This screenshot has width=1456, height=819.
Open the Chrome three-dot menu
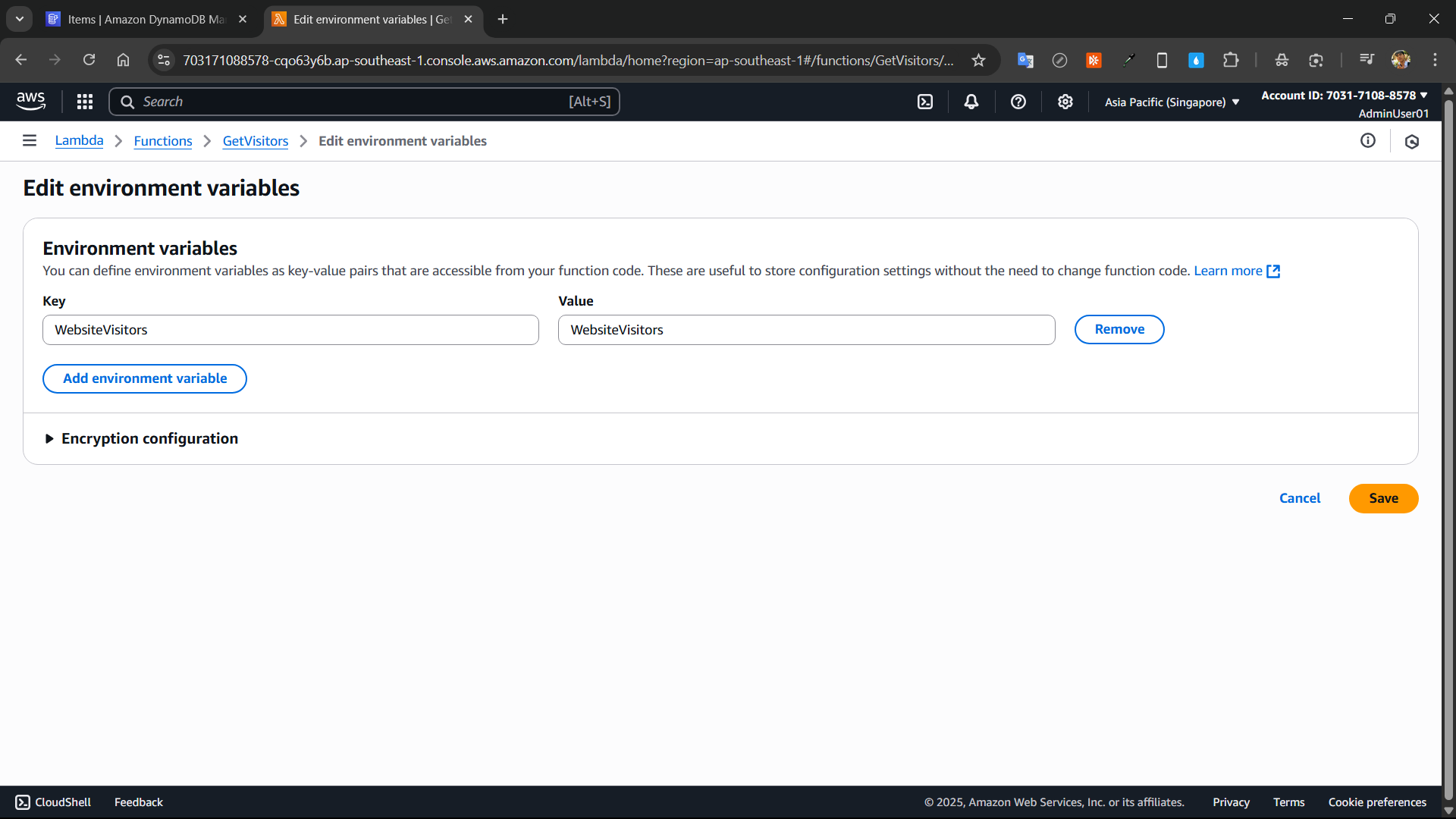1435,60
